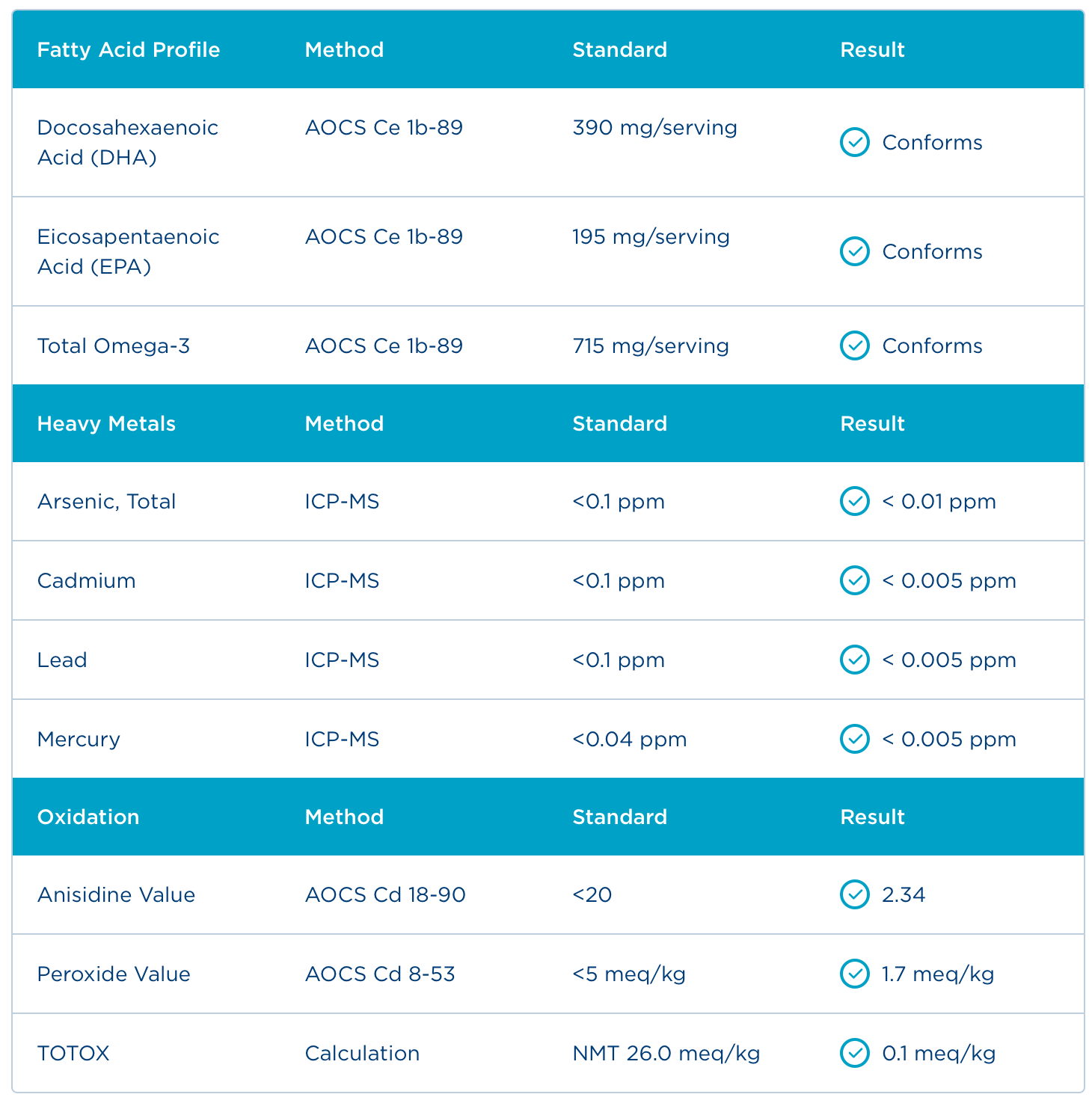Click the checkmark icon beside DHA Conforms
Screen dimensions: 1092x1106
pyautogui.click(x=854, y=142)
